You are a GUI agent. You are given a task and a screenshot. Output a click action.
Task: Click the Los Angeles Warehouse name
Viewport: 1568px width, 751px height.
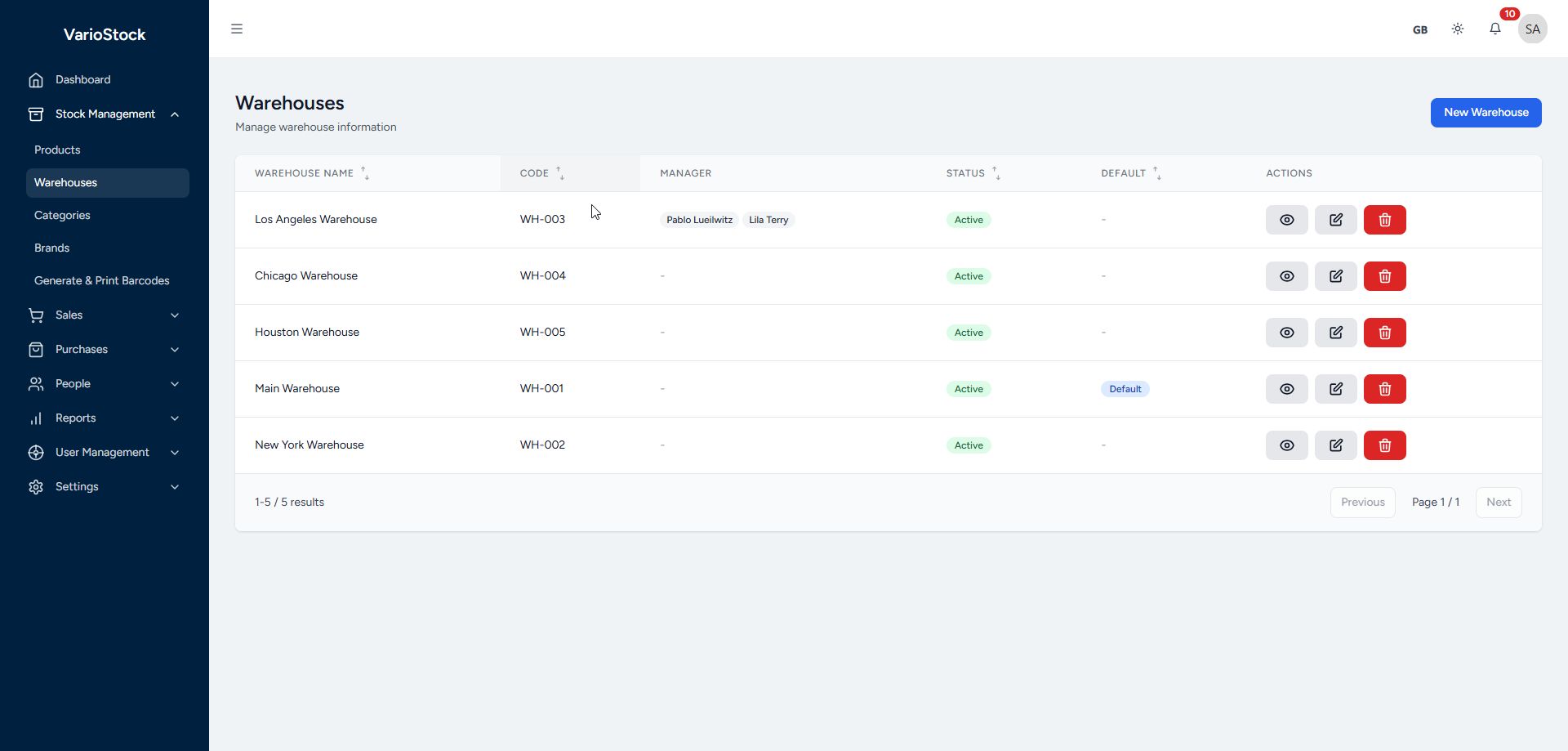point(316,220)
